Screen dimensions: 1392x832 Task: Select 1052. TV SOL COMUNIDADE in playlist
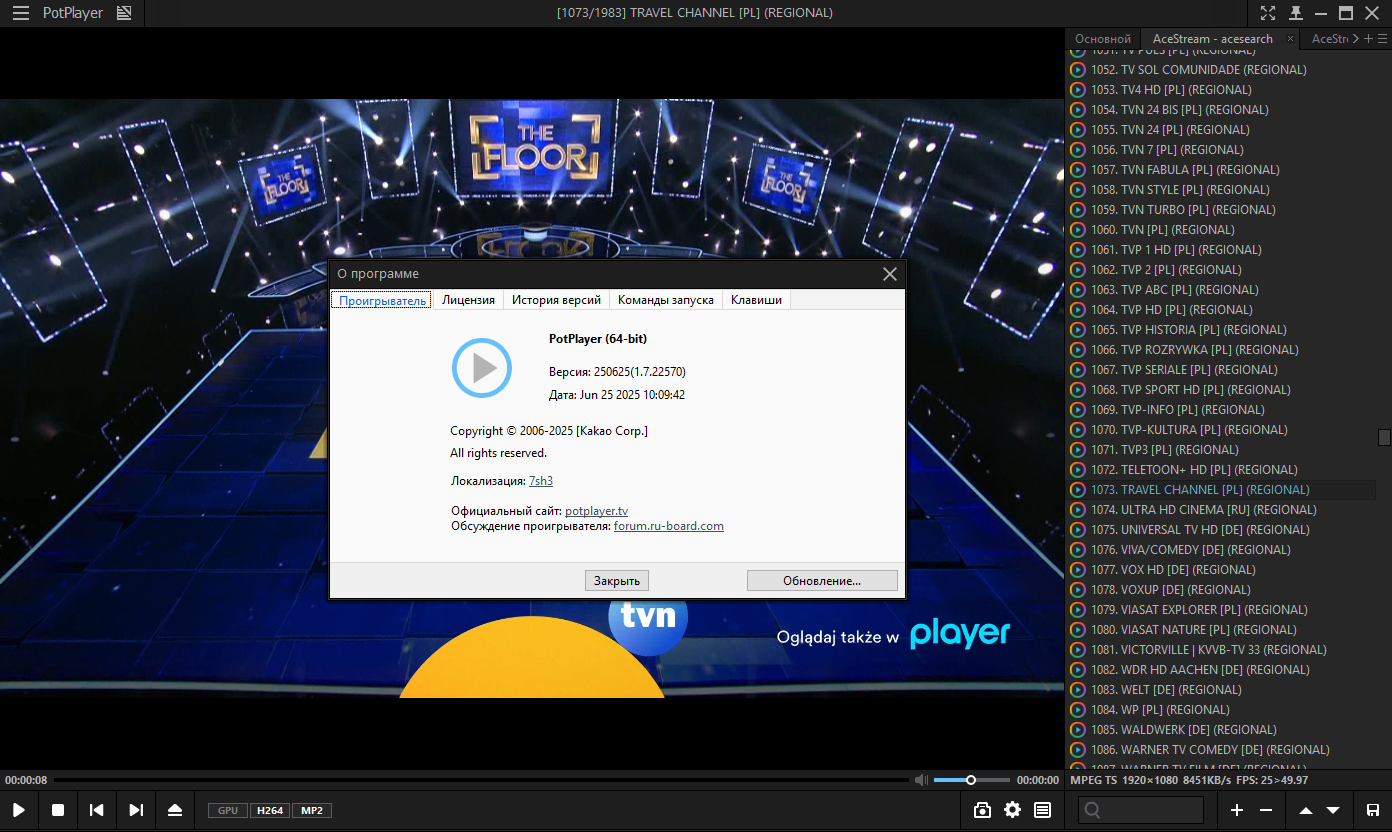[1221, 70]
